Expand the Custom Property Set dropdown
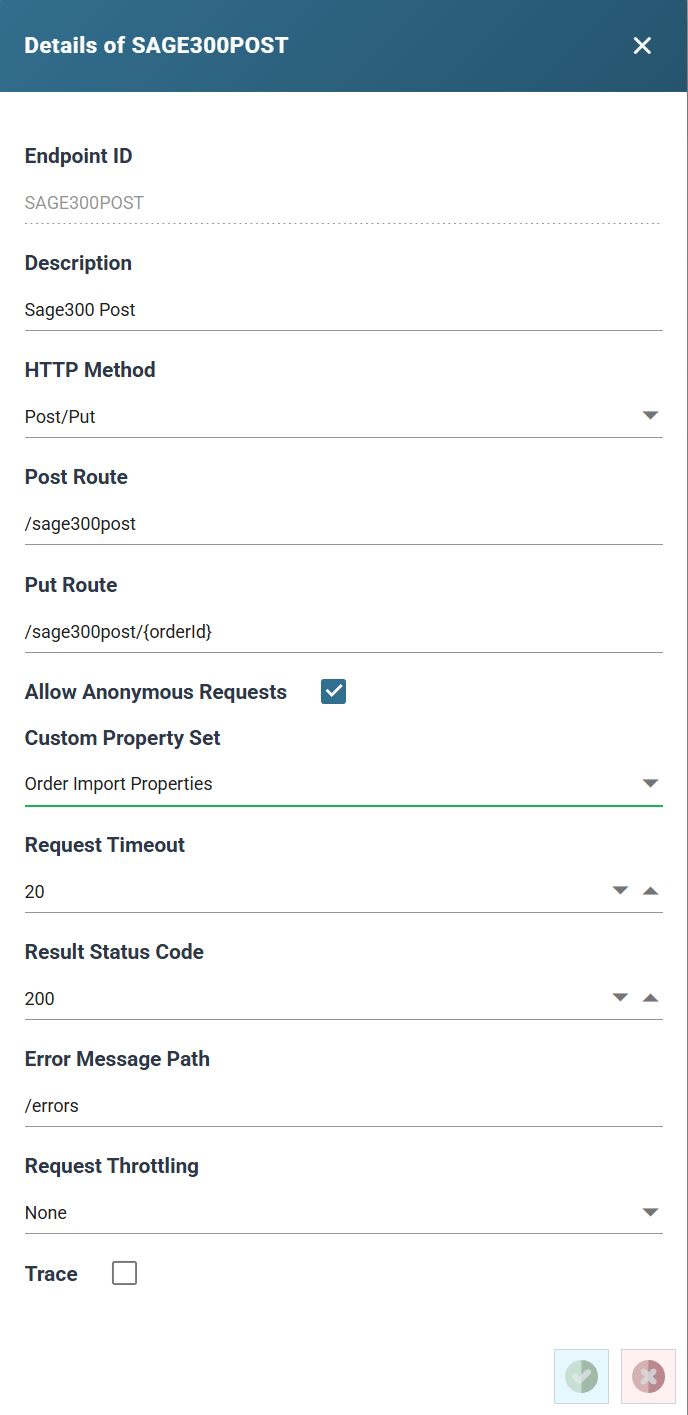 click(343, 784)
